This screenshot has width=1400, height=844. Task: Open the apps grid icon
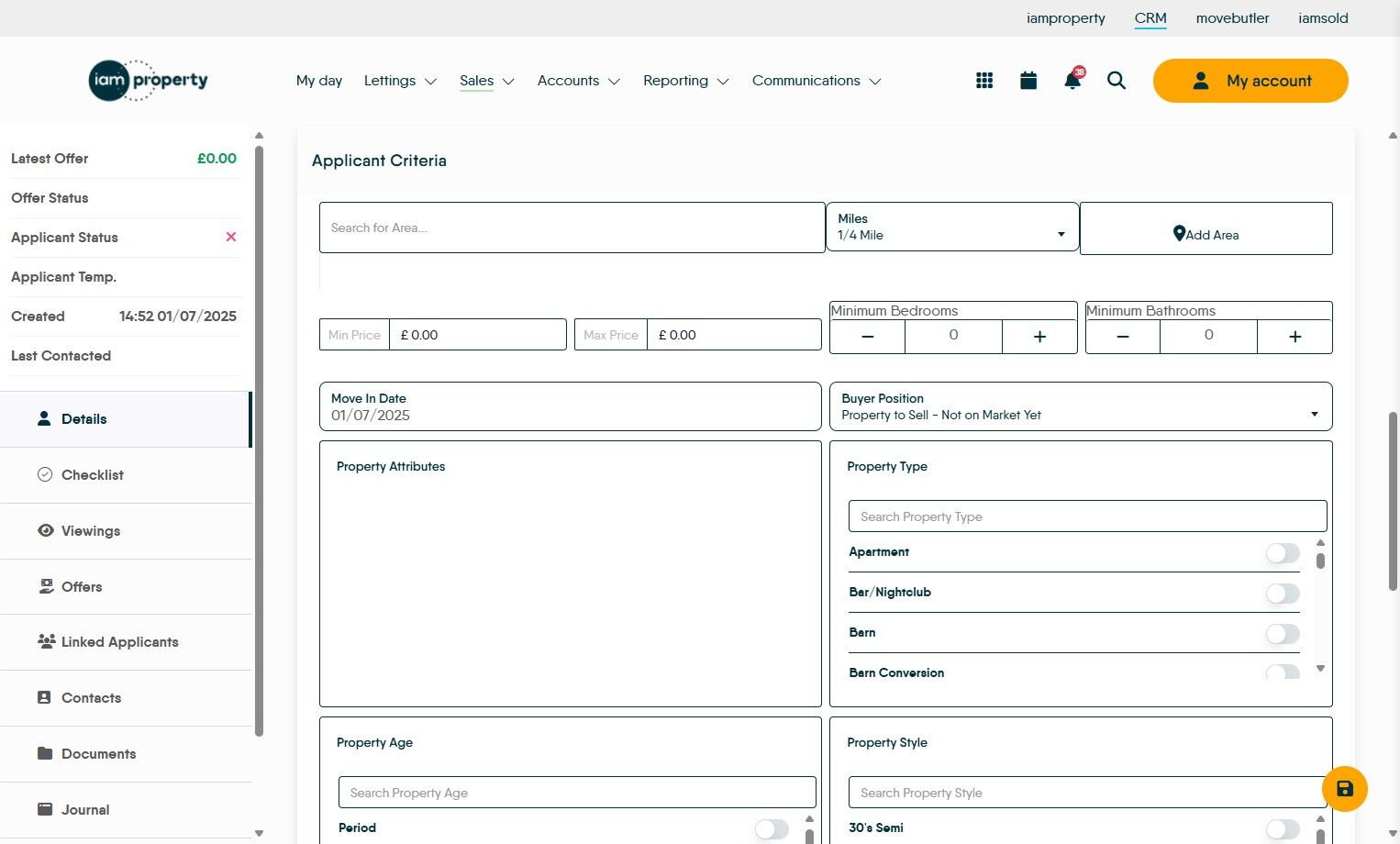click(984, 81)
